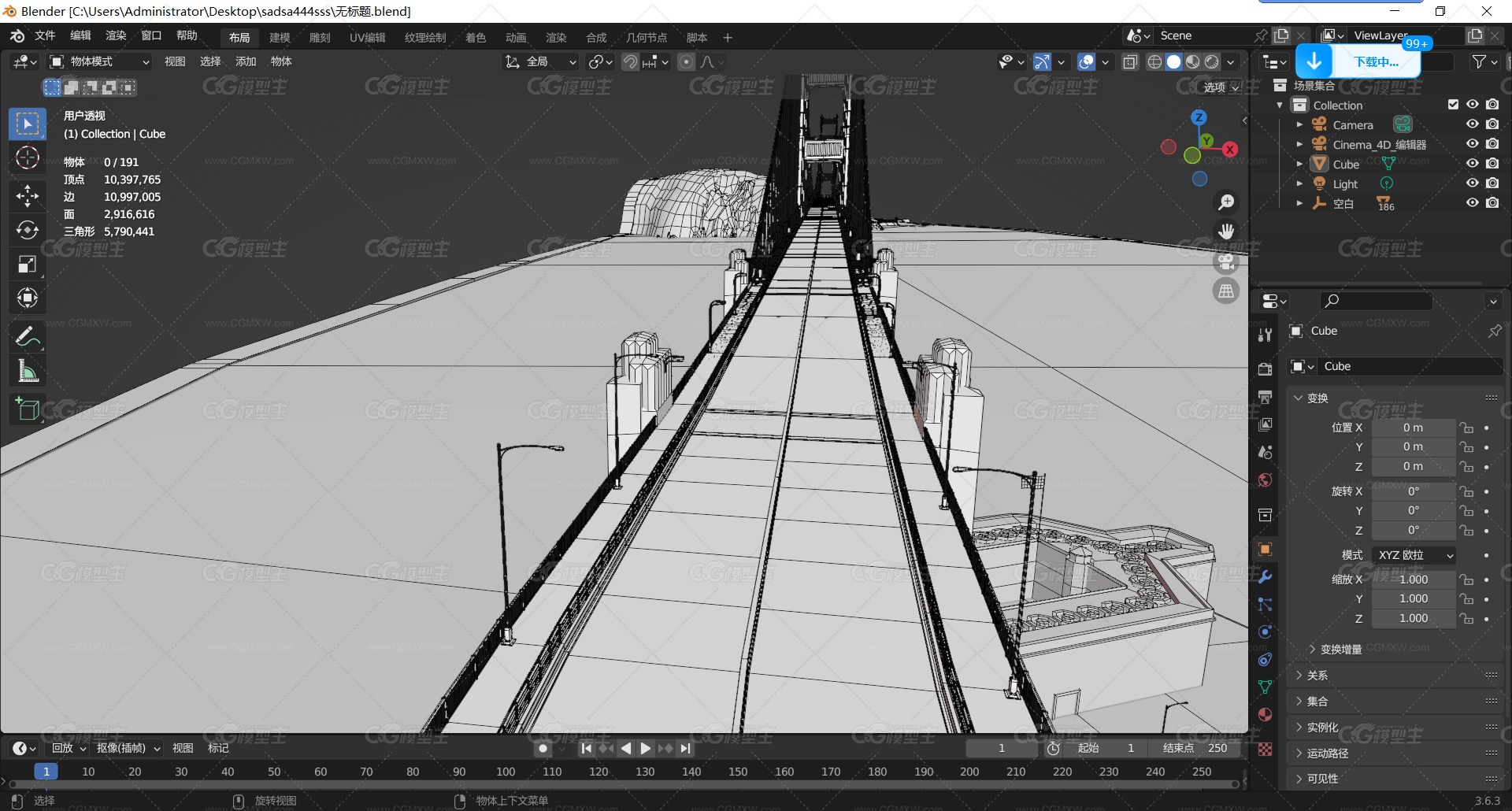Expand the Camera item in outliner
Image resolution: width=1512 pixels, height=811 pixels.
click(1299, 124)
